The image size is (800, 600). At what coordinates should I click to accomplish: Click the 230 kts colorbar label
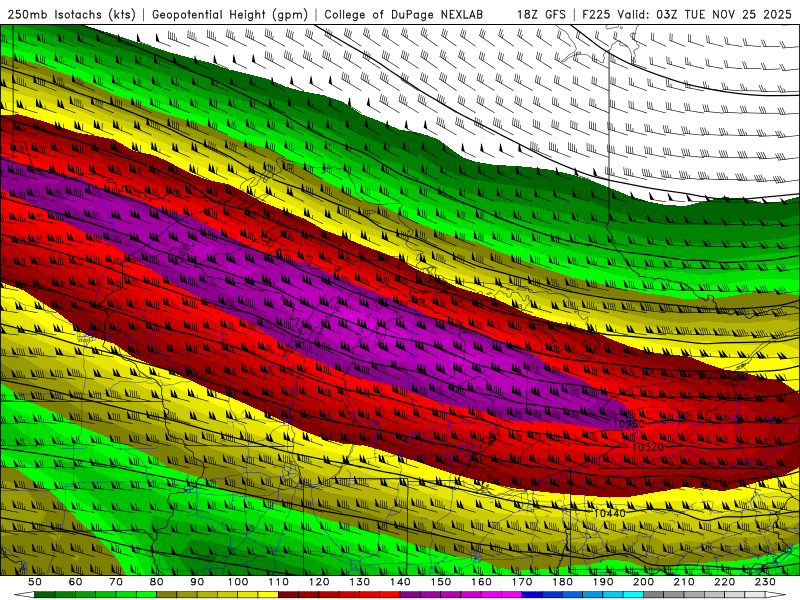coord(765,582)
